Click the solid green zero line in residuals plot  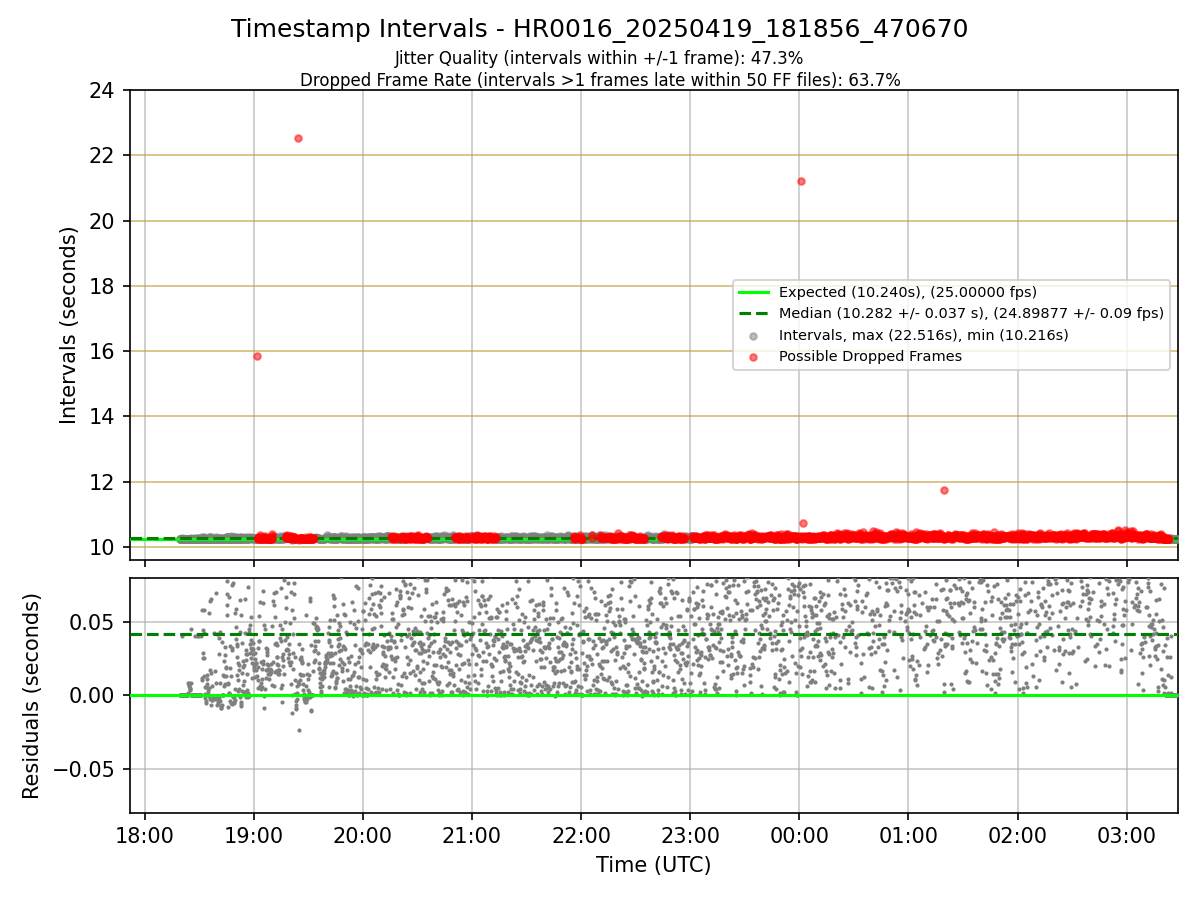[653, 695]
